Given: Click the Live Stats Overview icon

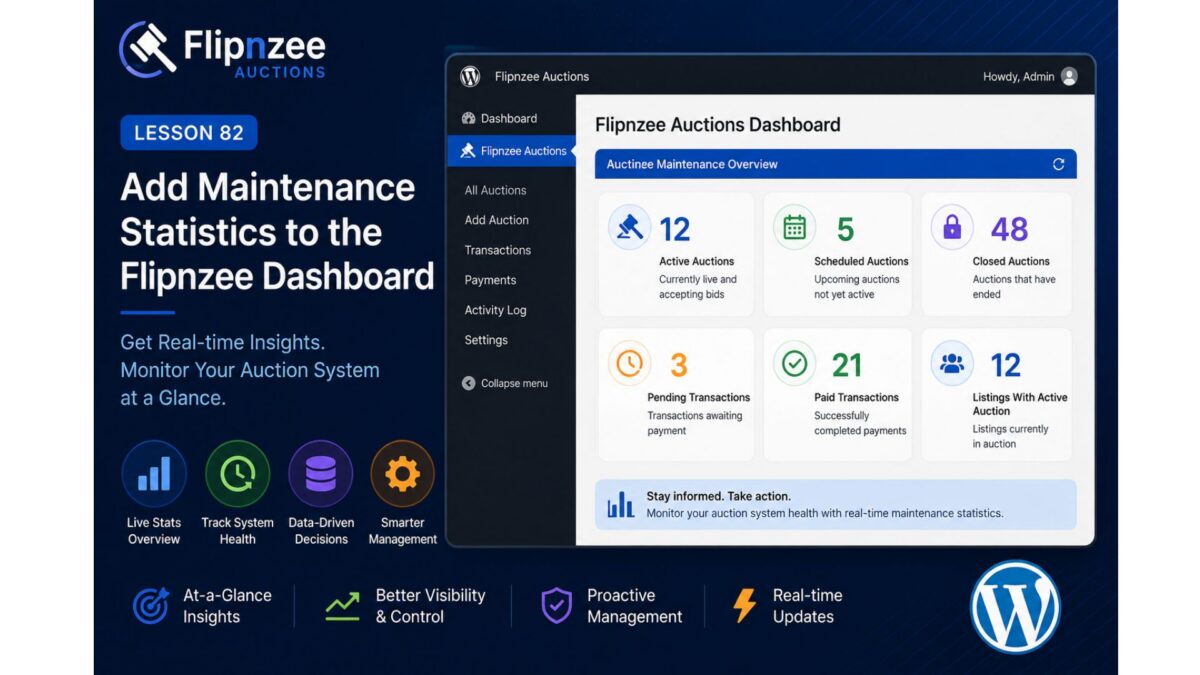Looking at the screenshot, I should (154, 473).
